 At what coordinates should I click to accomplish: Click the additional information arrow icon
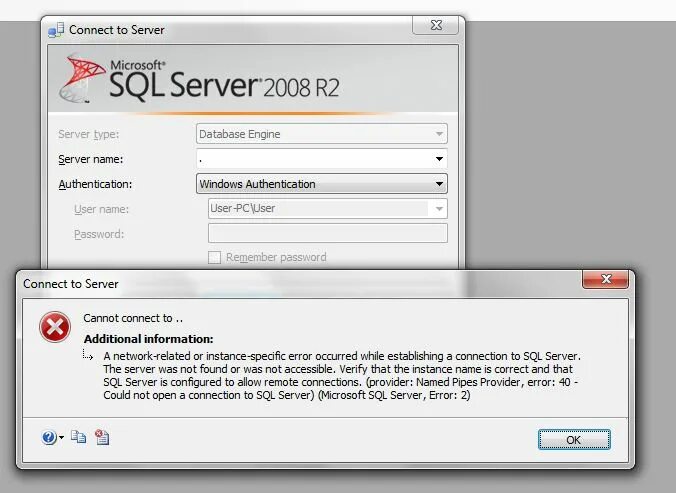pos(88,355)
